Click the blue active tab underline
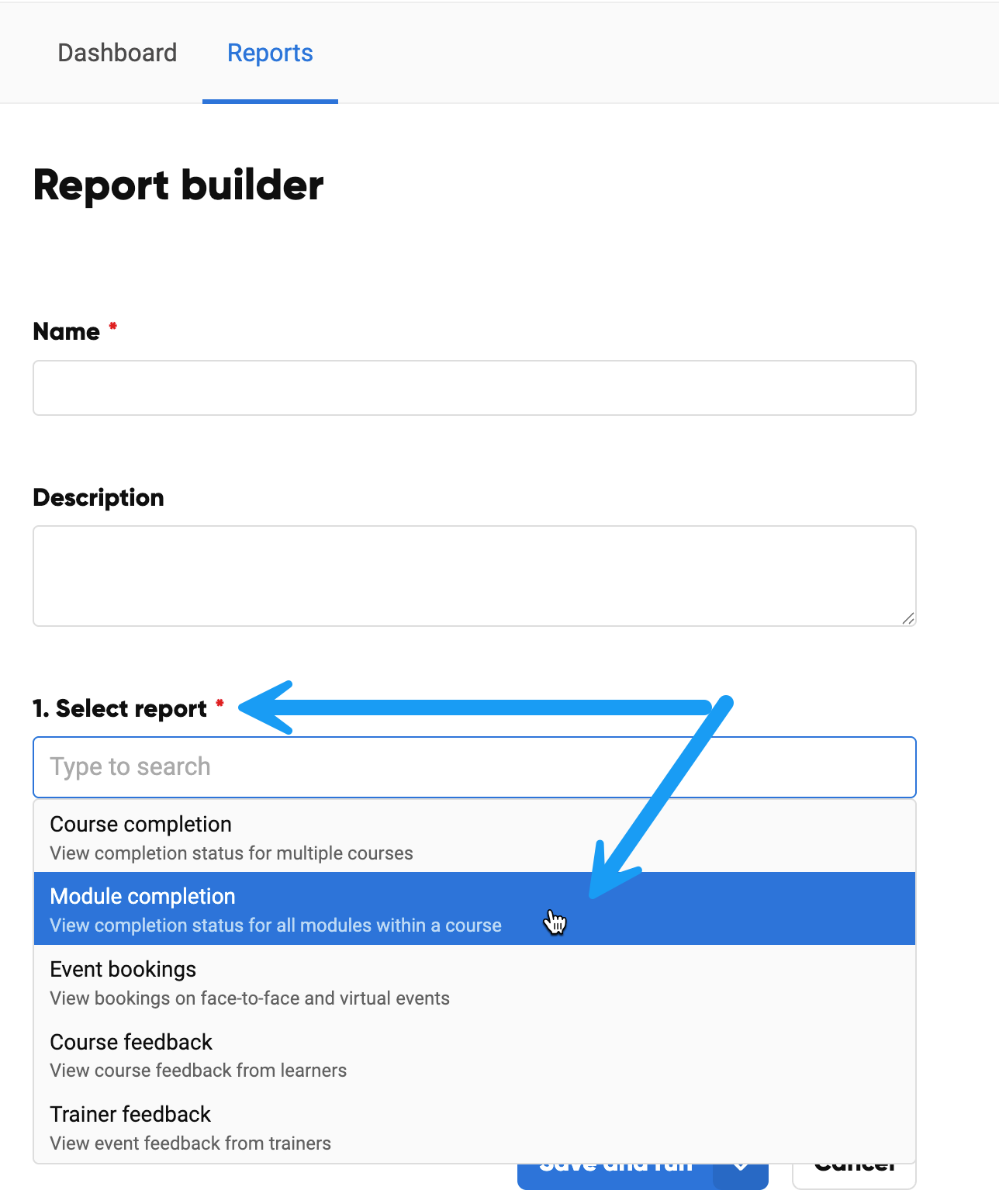999x1204 pixels. [270, 102]
